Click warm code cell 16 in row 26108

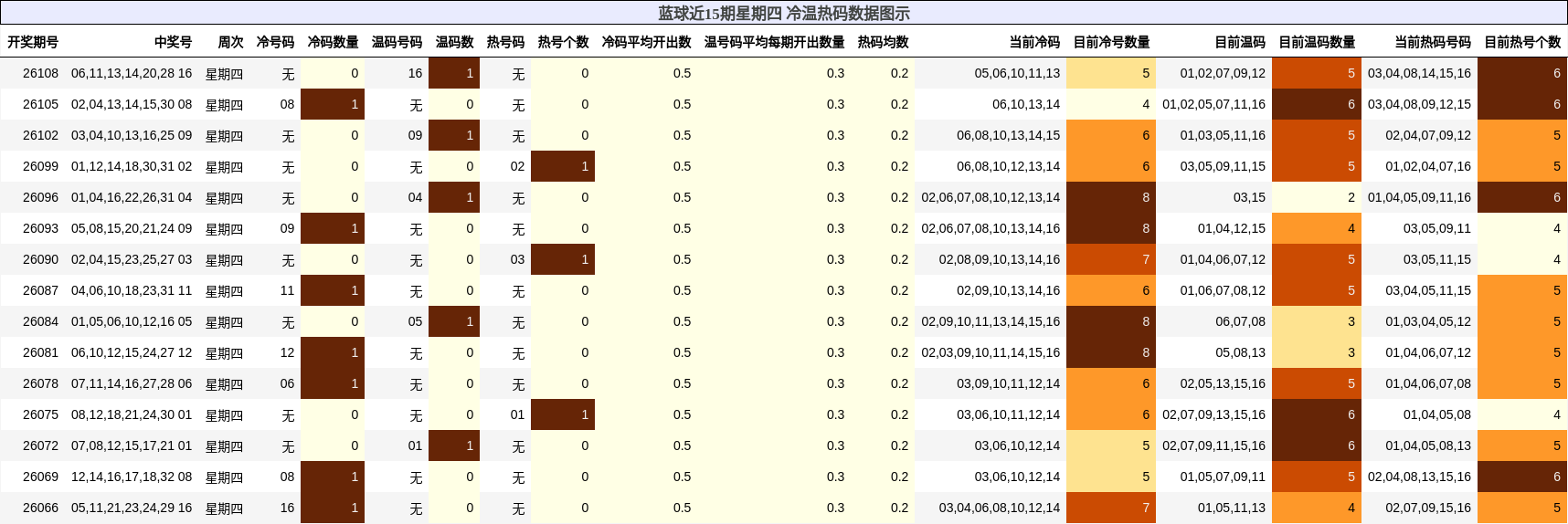pos(415,73)
